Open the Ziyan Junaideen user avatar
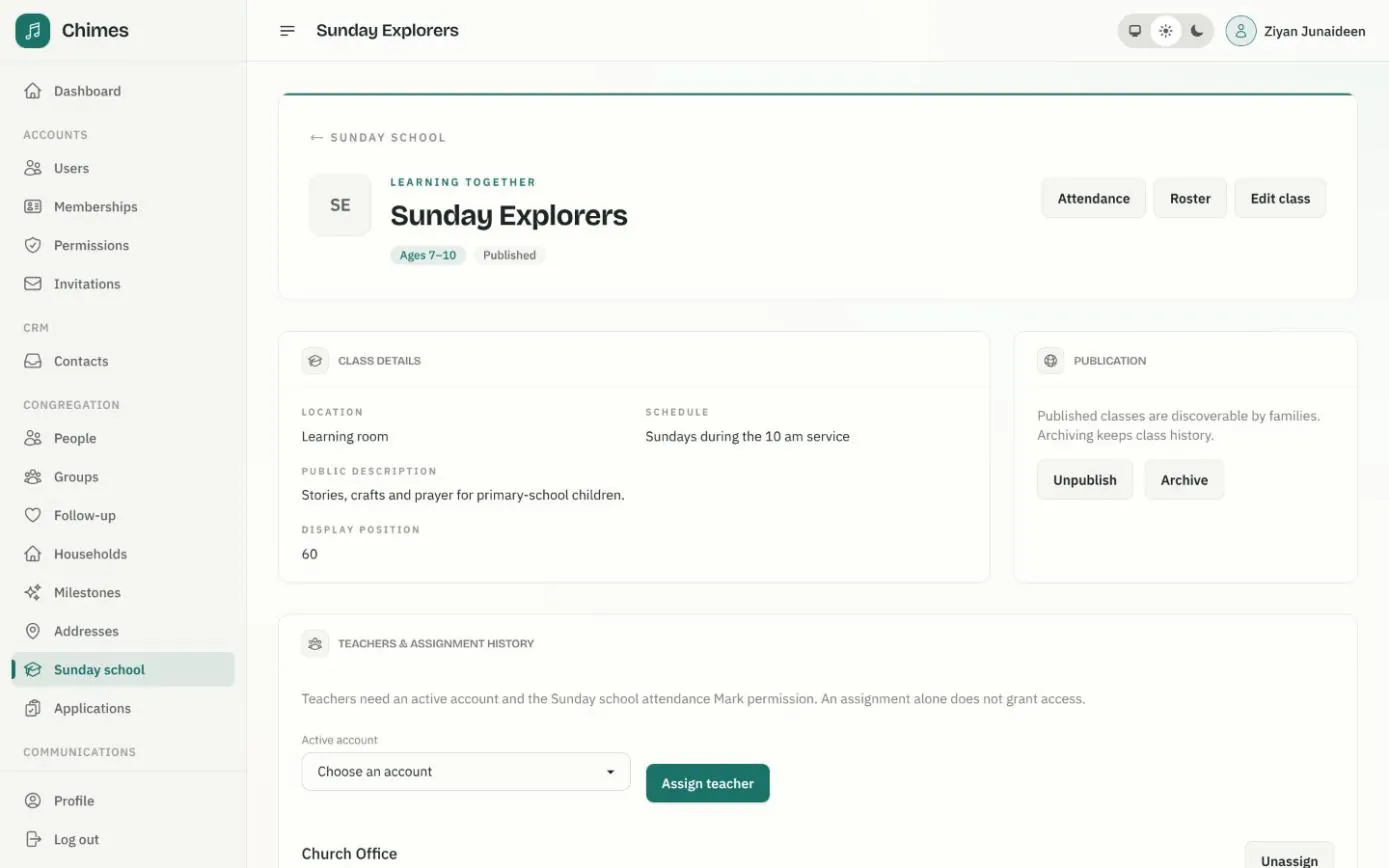The width and height of the screenshot is (1389, 868). [1241, 31]
